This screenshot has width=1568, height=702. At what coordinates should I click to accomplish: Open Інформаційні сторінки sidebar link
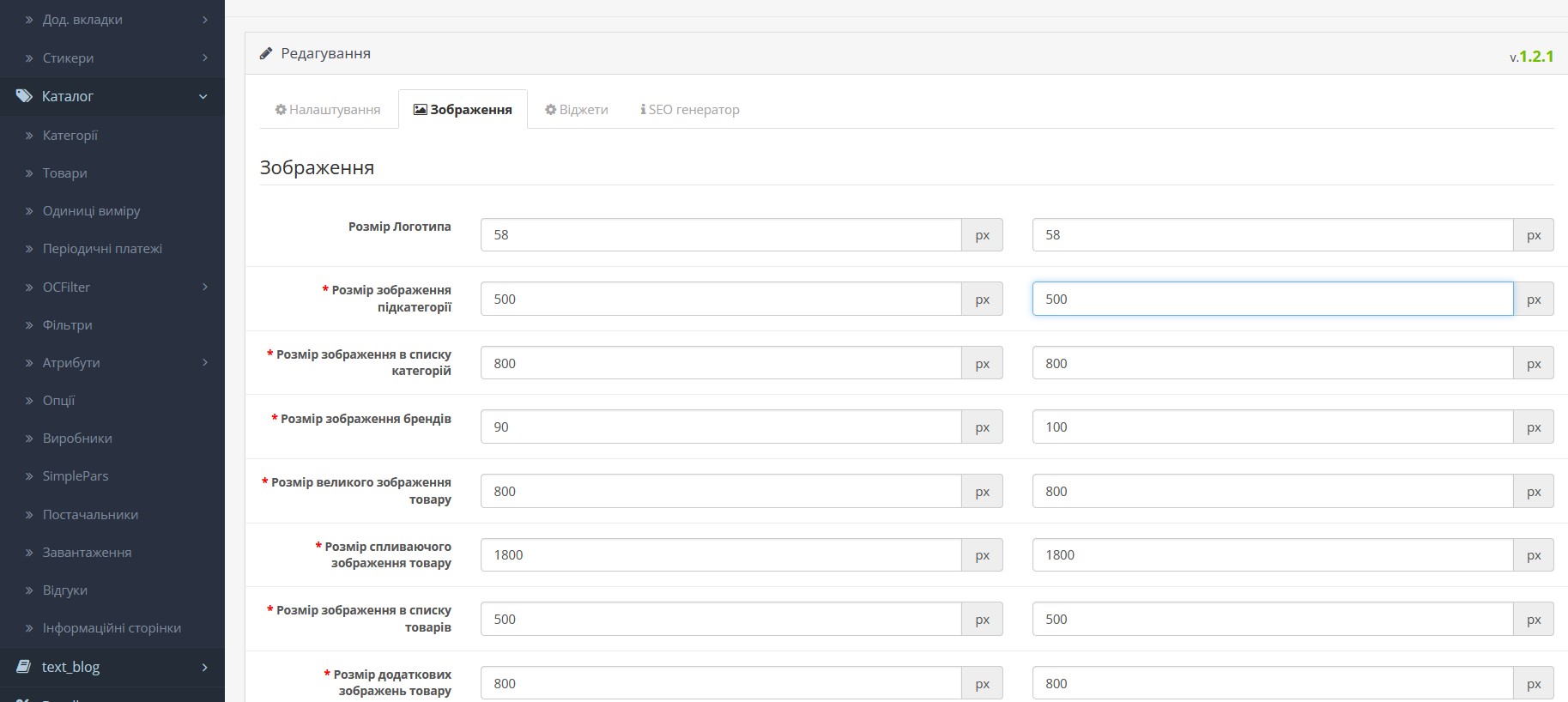click(x=112, y=628)
